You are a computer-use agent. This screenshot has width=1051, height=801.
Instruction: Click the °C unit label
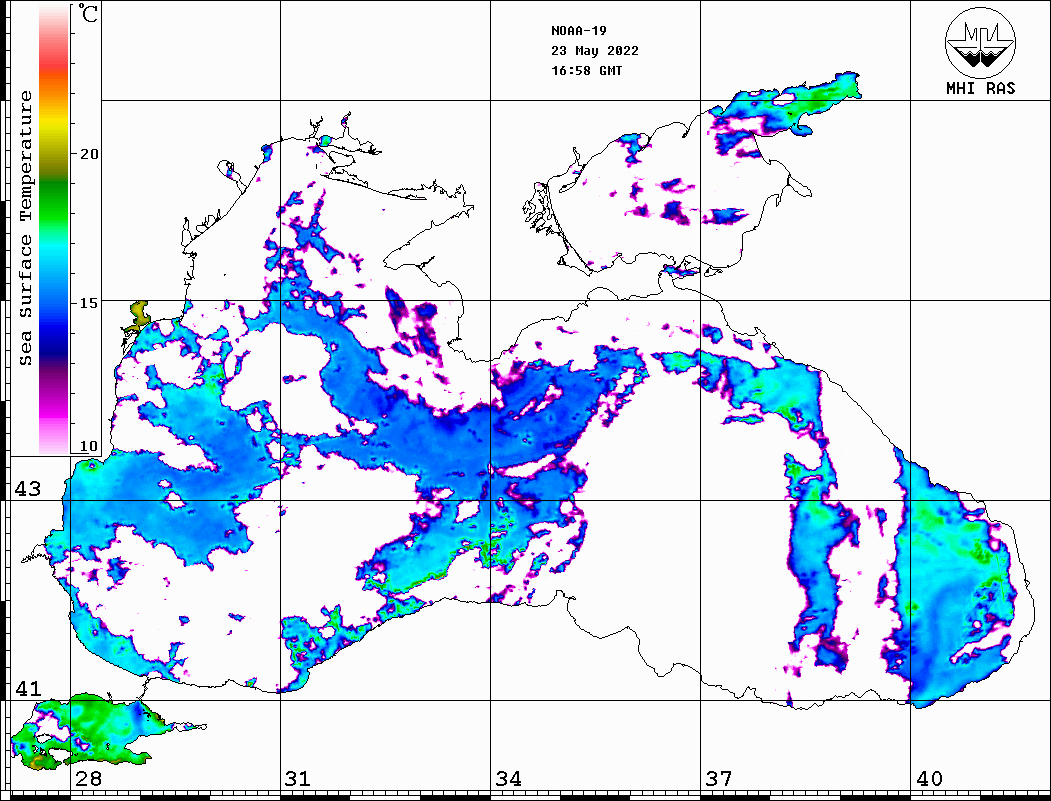(x=88, y=13)
